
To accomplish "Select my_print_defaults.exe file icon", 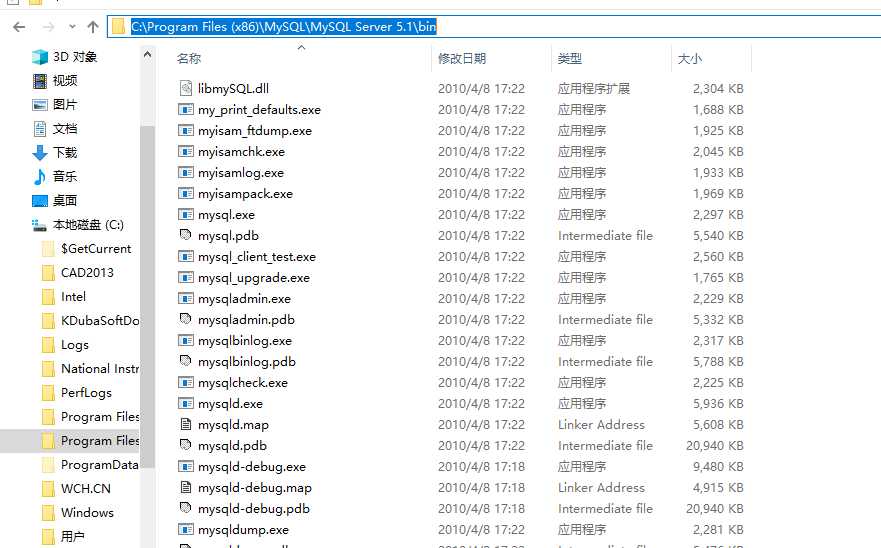I will click(x=185, y=109).
